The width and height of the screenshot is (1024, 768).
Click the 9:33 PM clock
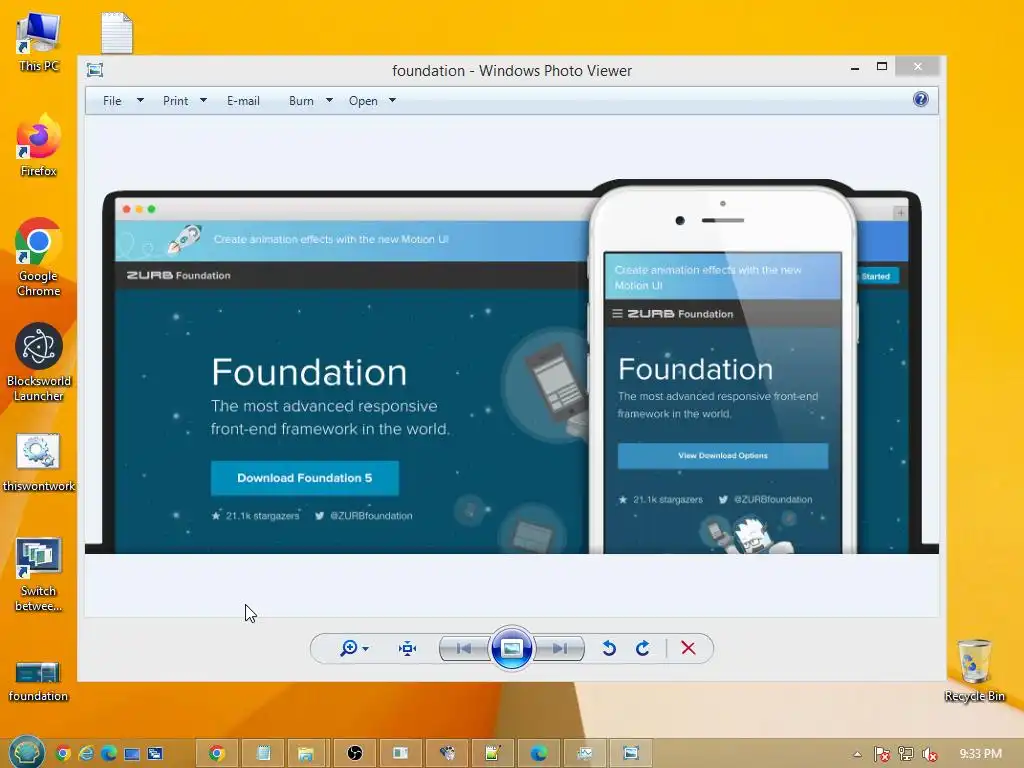tap(980, 754)
